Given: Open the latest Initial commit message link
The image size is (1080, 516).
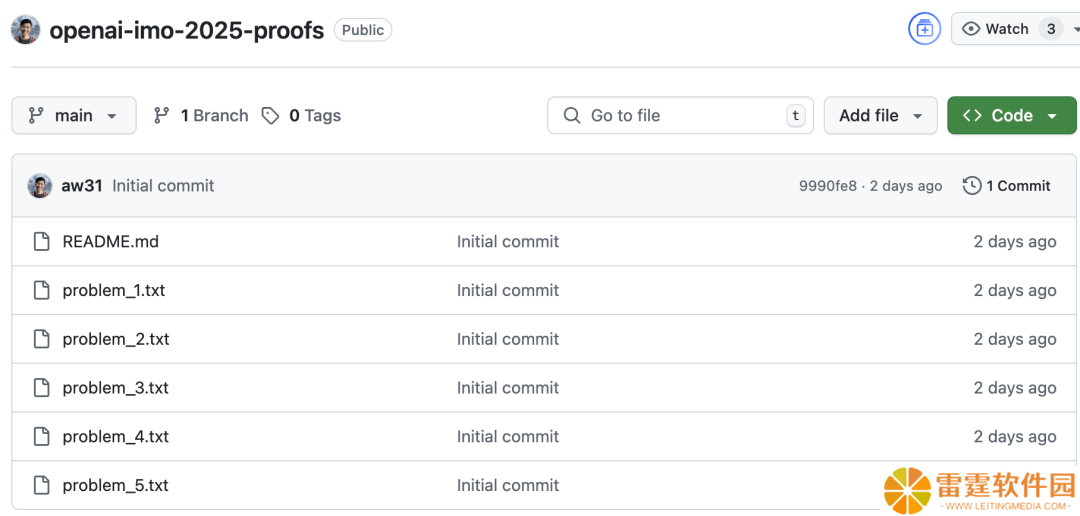Looking at the screenshot, I should click(163, 186).
